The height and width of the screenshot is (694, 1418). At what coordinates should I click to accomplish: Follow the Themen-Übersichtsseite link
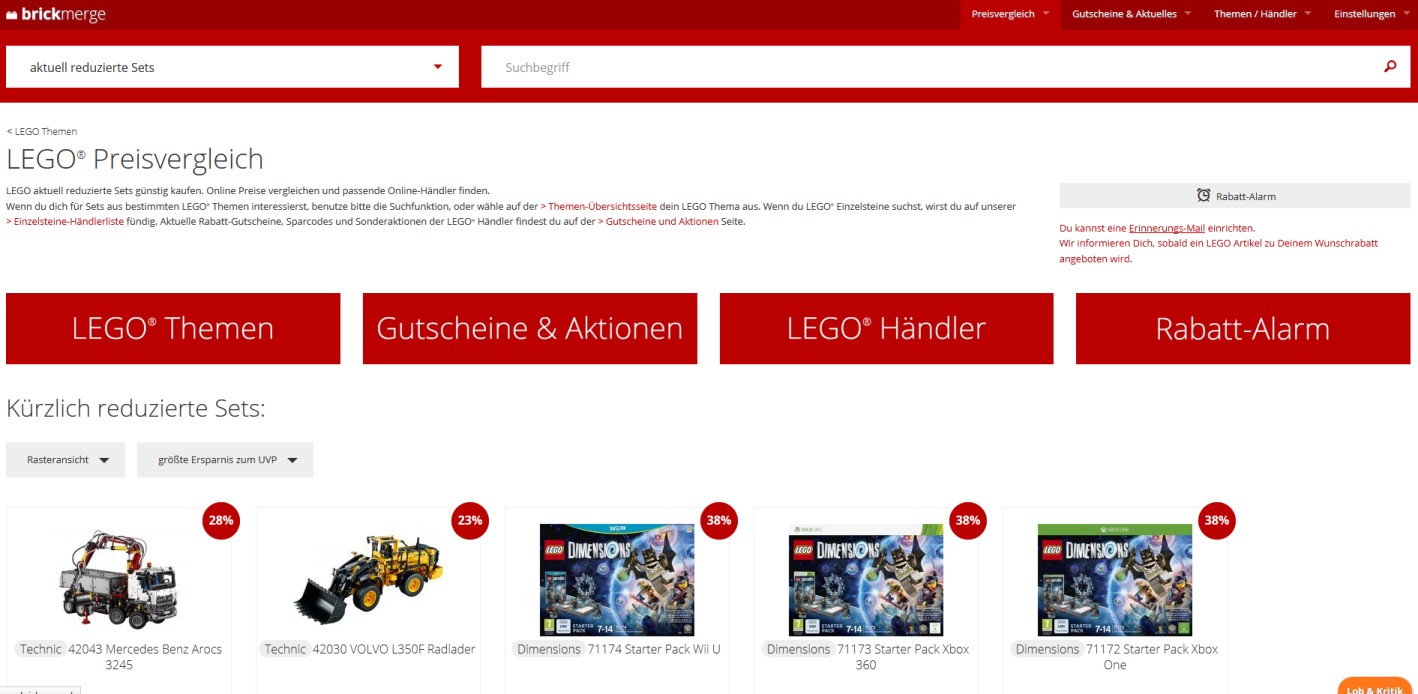coord(598,206)
